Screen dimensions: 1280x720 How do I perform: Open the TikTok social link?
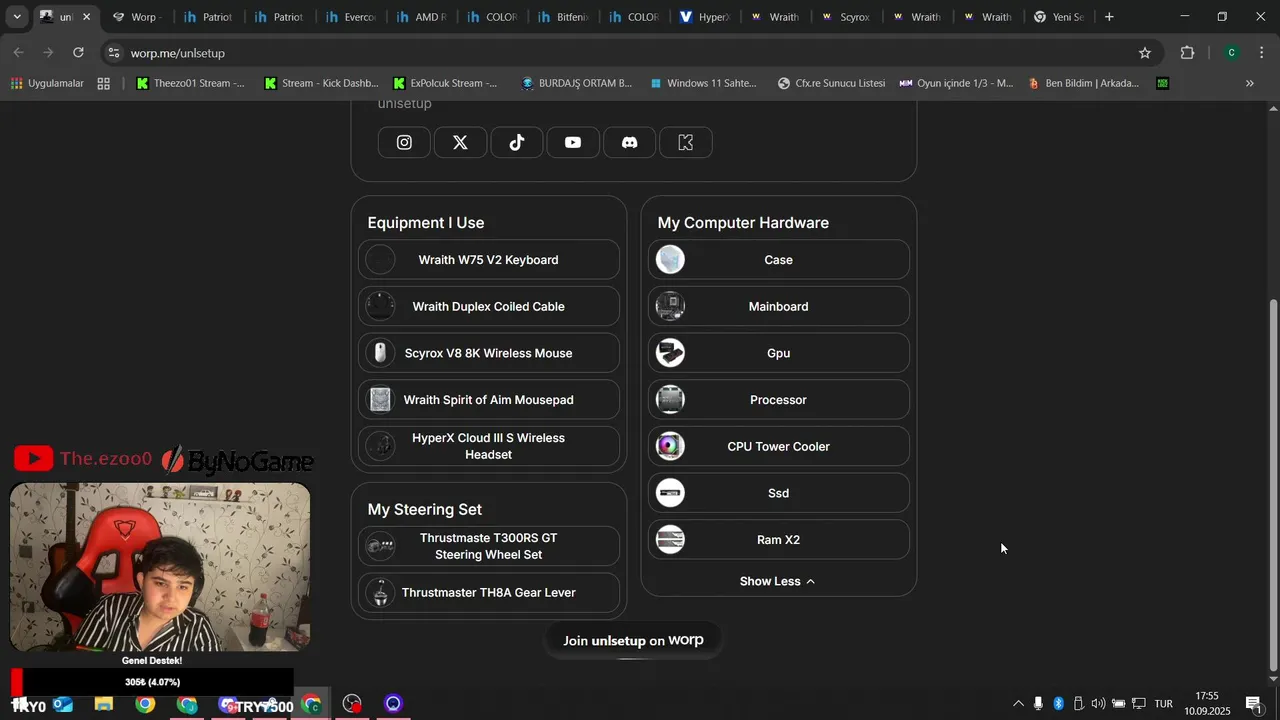(x=517, y=142)
